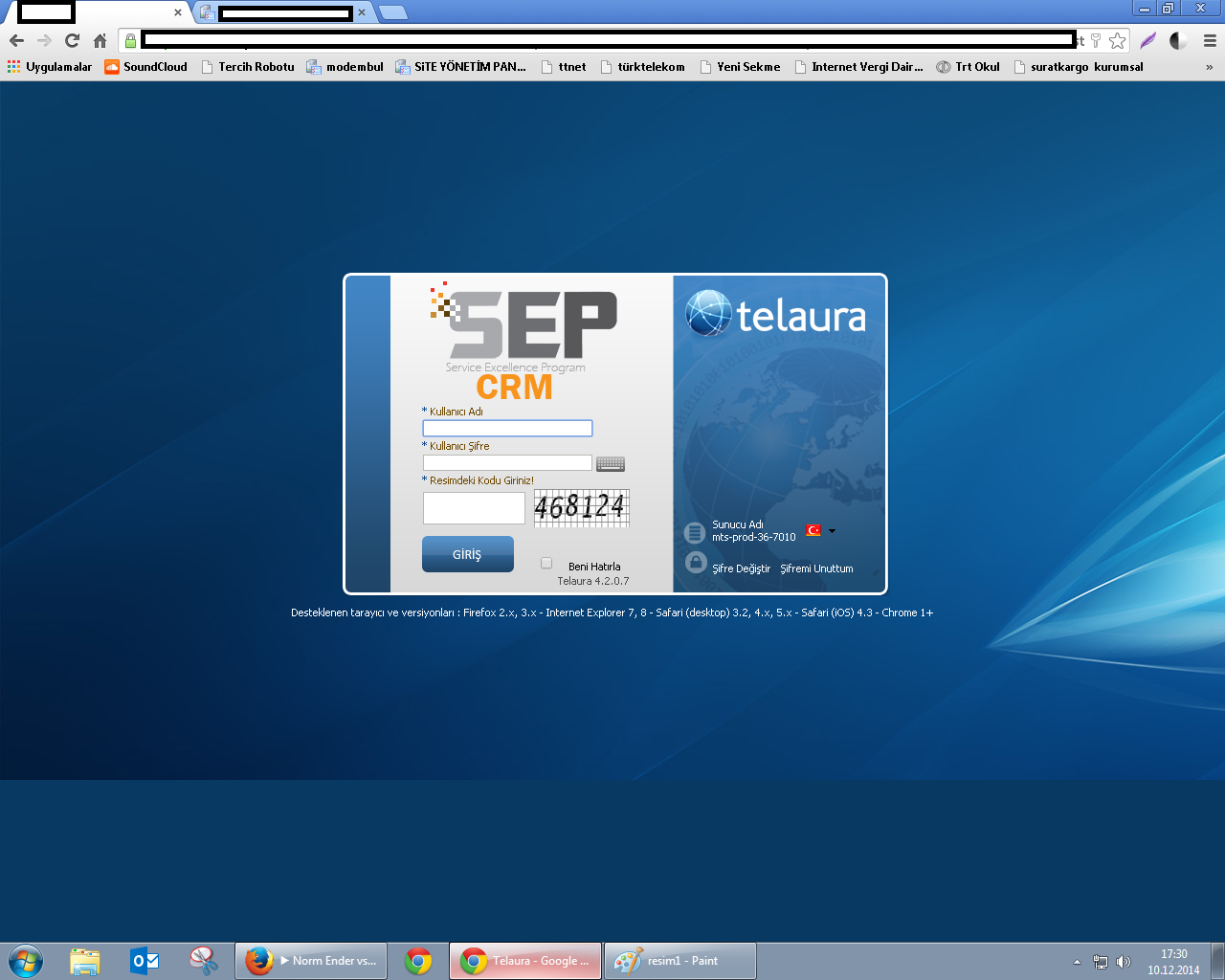1225x980 pixels.
Task: Click the Şifremi Unuttum link
Action: pyautogui.click(x=816, y=568)
